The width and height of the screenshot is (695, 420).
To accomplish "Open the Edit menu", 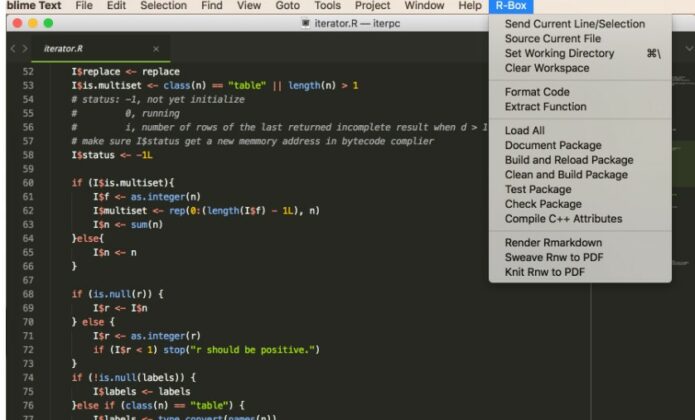I will [116, 6].
